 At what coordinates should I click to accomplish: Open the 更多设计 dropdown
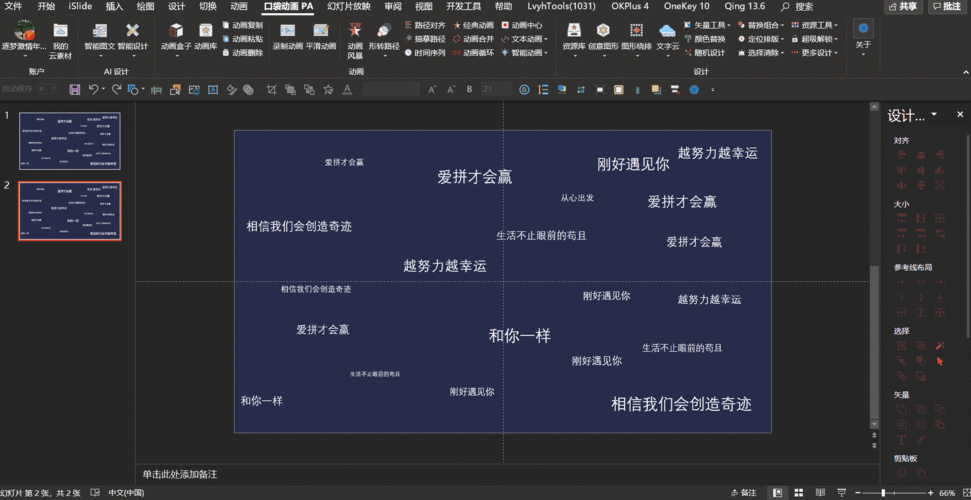pyautogui.click(x=814, y=53)
